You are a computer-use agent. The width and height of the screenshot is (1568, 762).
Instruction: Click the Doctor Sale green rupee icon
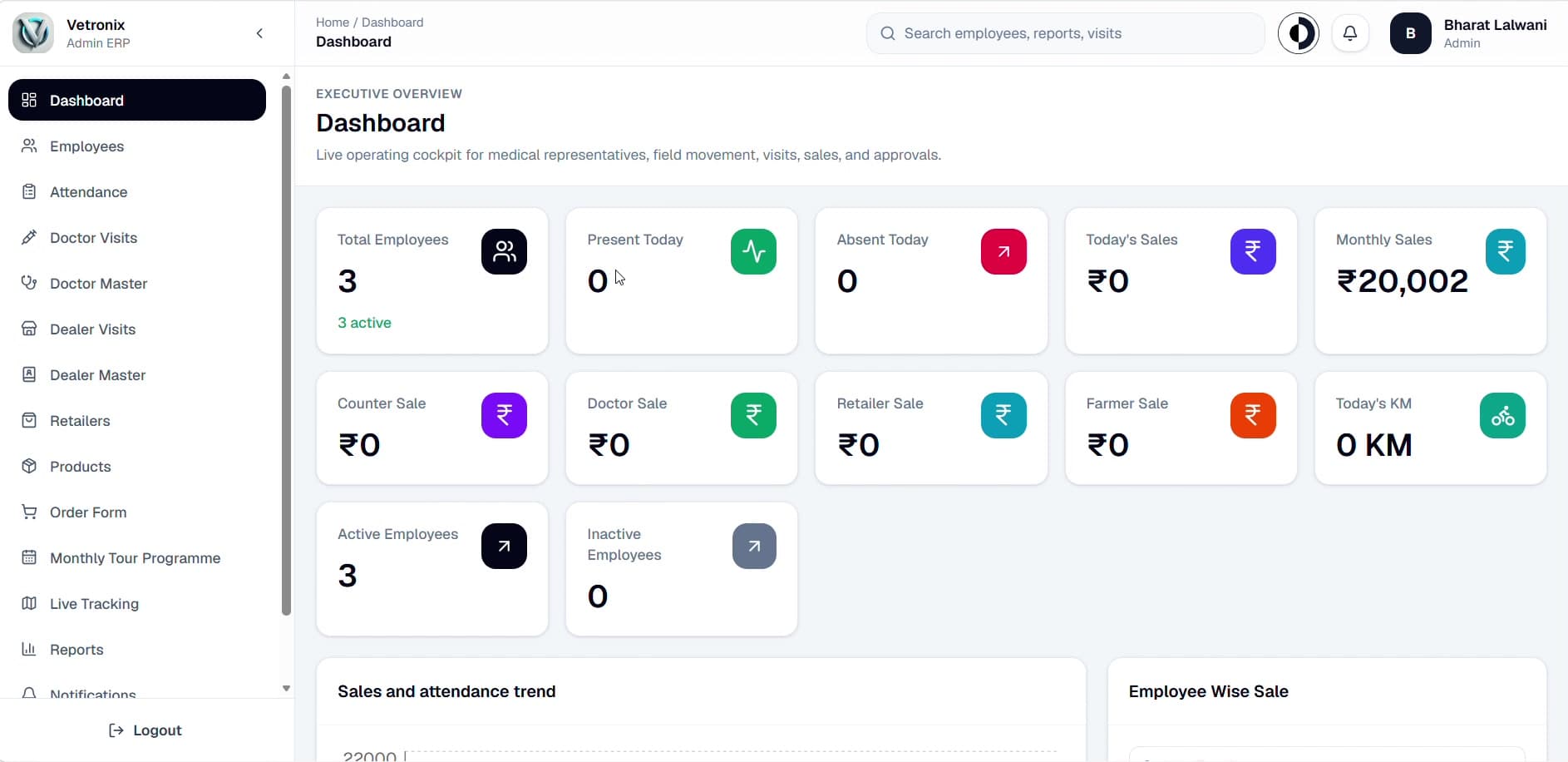pos(753,415)
